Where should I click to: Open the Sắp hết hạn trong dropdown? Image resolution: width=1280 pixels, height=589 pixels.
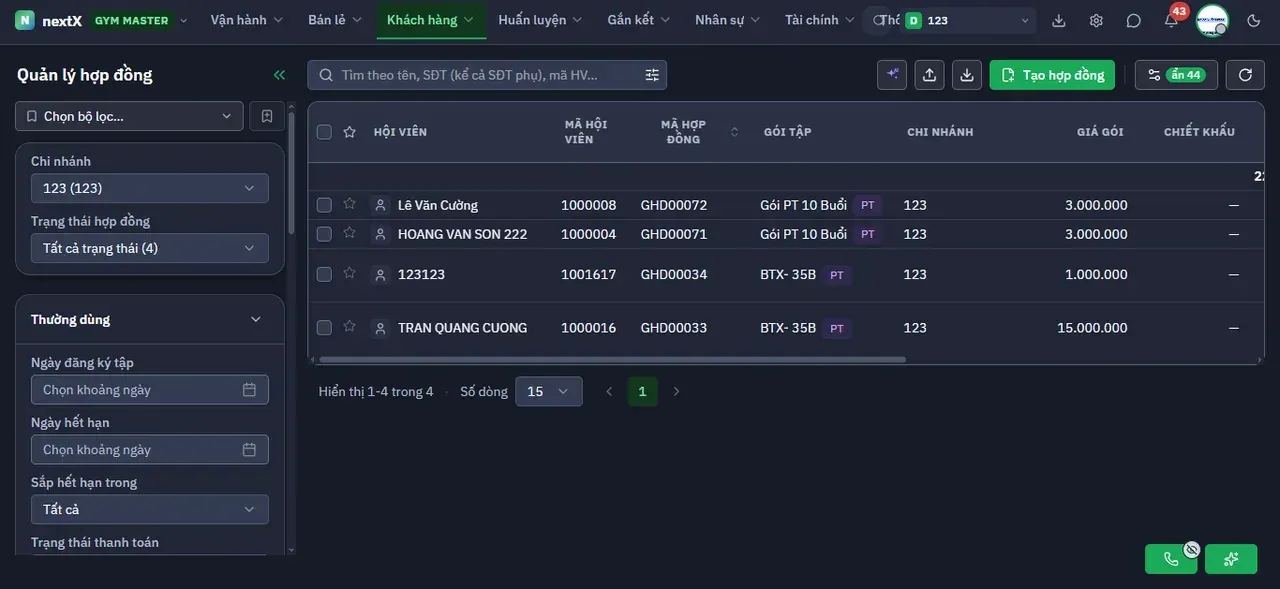click(x=150, y=509)
